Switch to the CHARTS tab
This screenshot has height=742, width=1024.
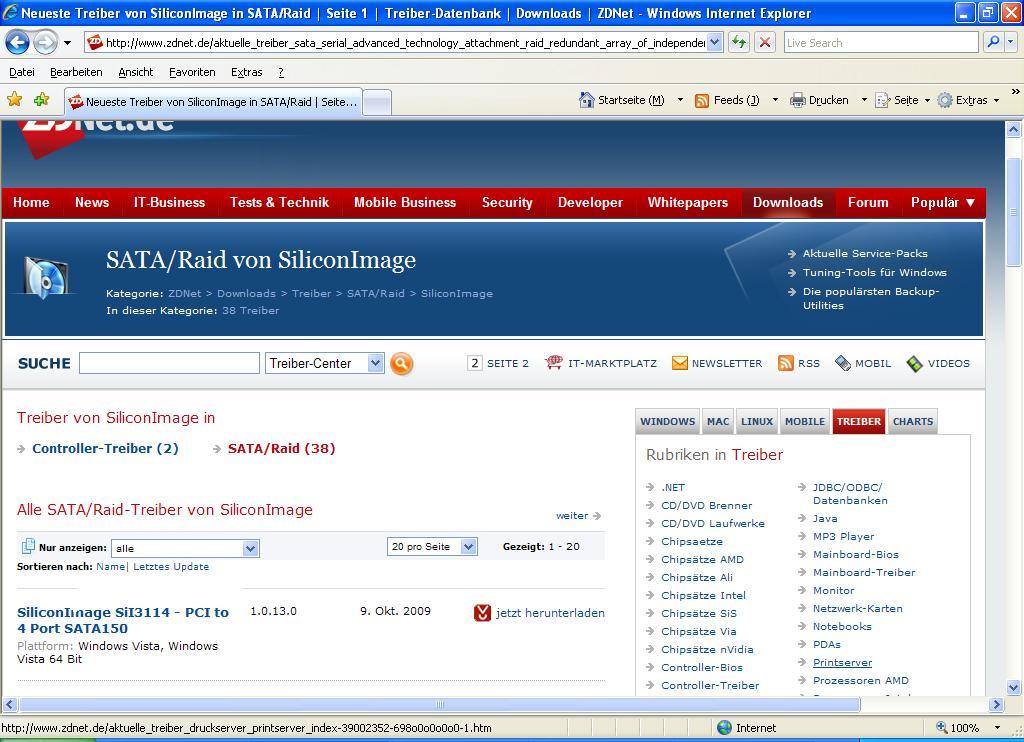tap(913, 421)
